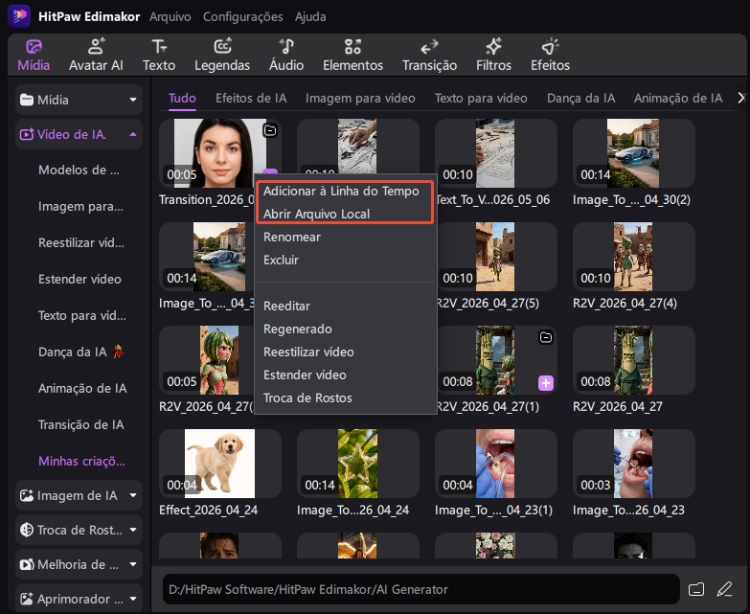Expand the Melhoria de ... section

point(79,564)
